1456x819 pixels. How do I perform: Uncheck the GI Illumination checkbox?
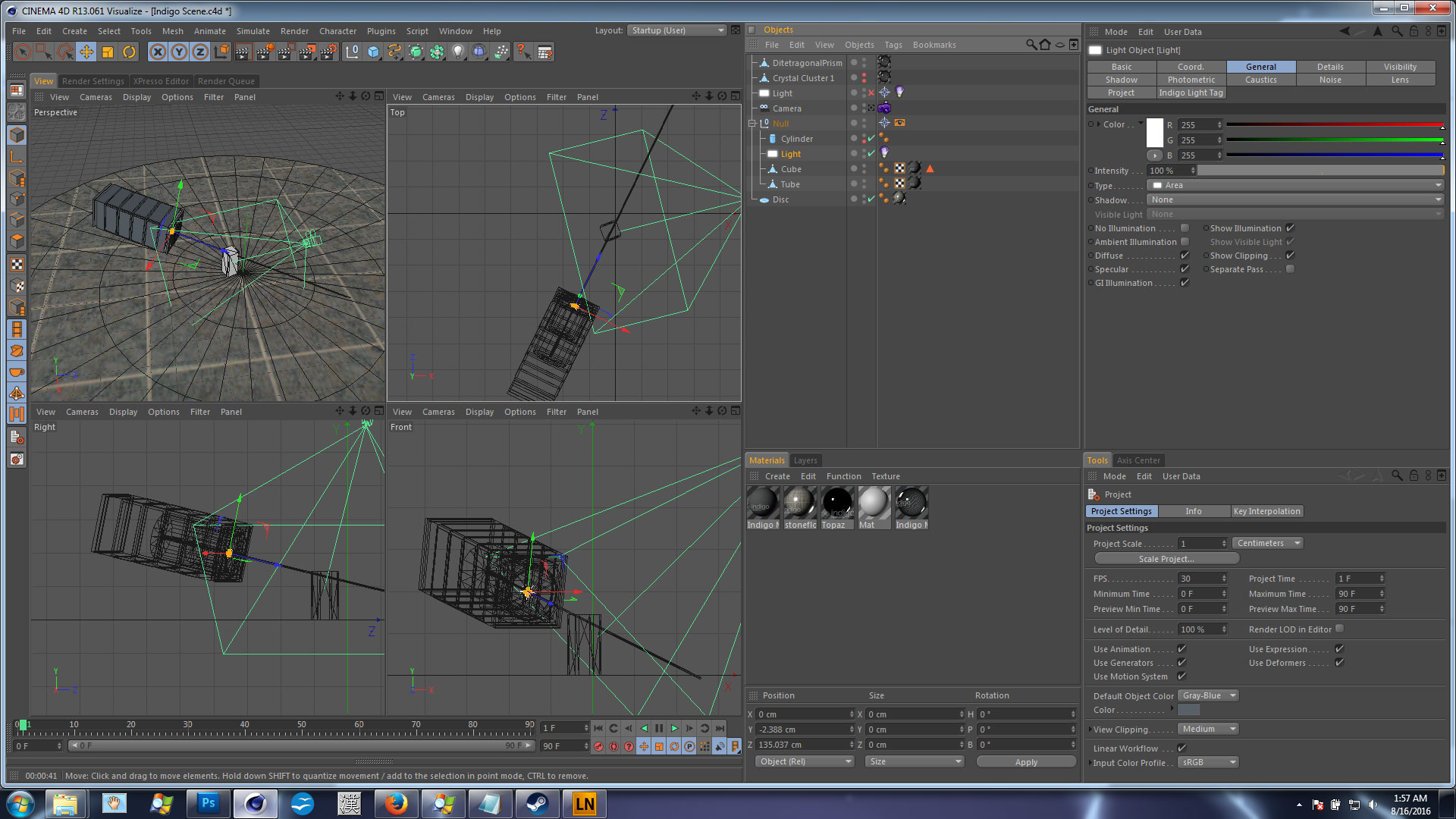click(x=1185, y=283)
